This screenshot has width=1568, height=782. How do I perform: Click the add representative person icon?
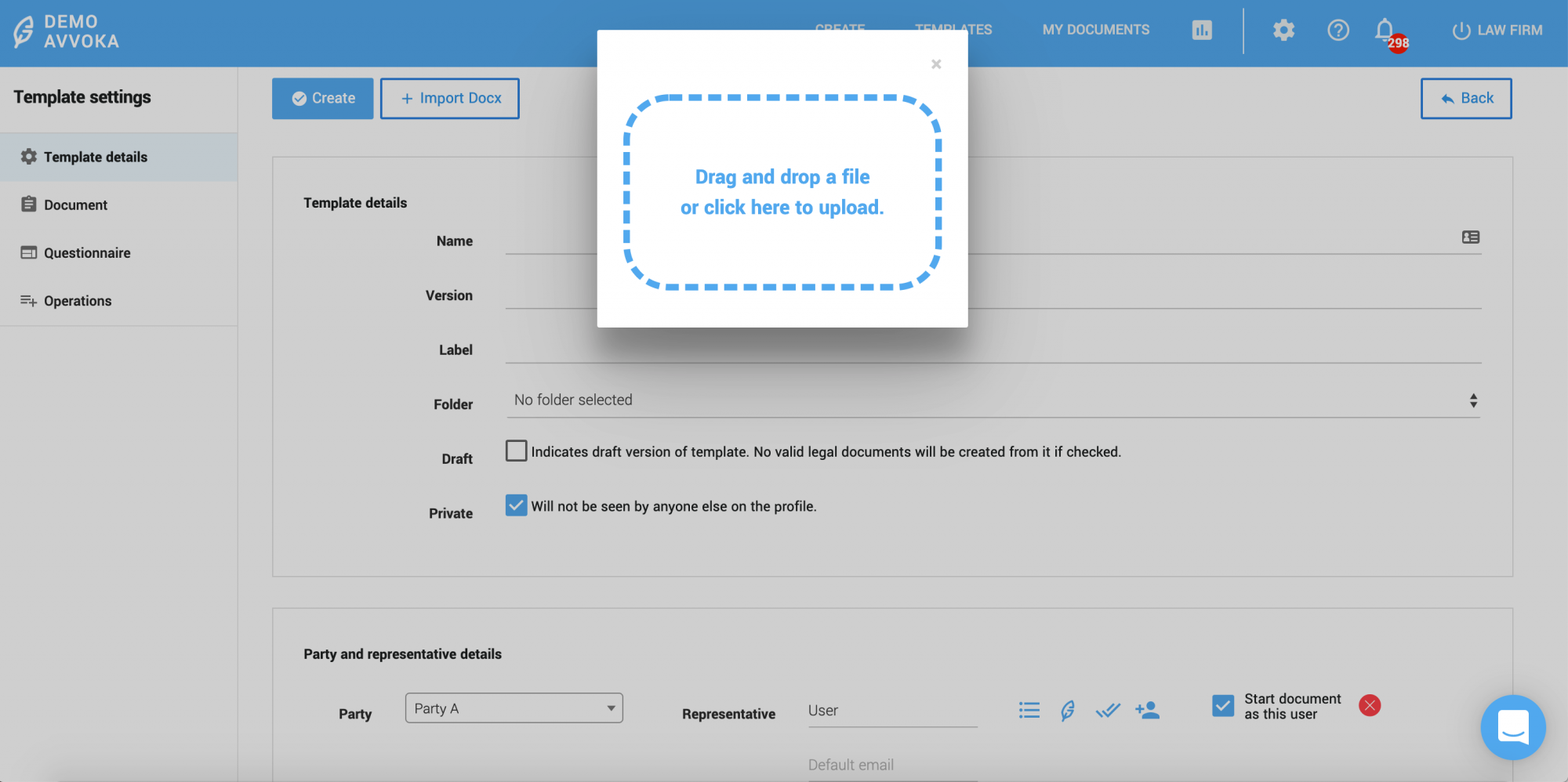pyautogui.click(x=1147, y=710)
